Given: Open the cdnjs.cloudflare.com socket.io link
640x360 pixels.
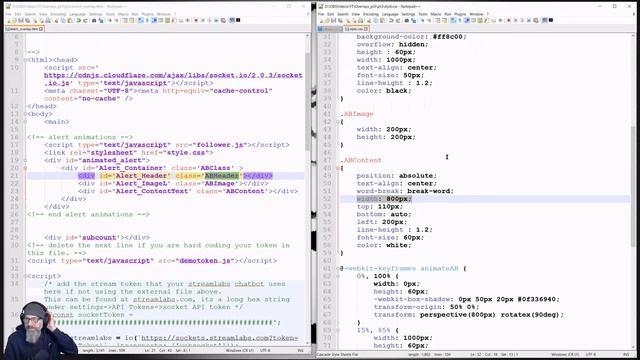Looking at the screenshot, I should tap(173, 79).
